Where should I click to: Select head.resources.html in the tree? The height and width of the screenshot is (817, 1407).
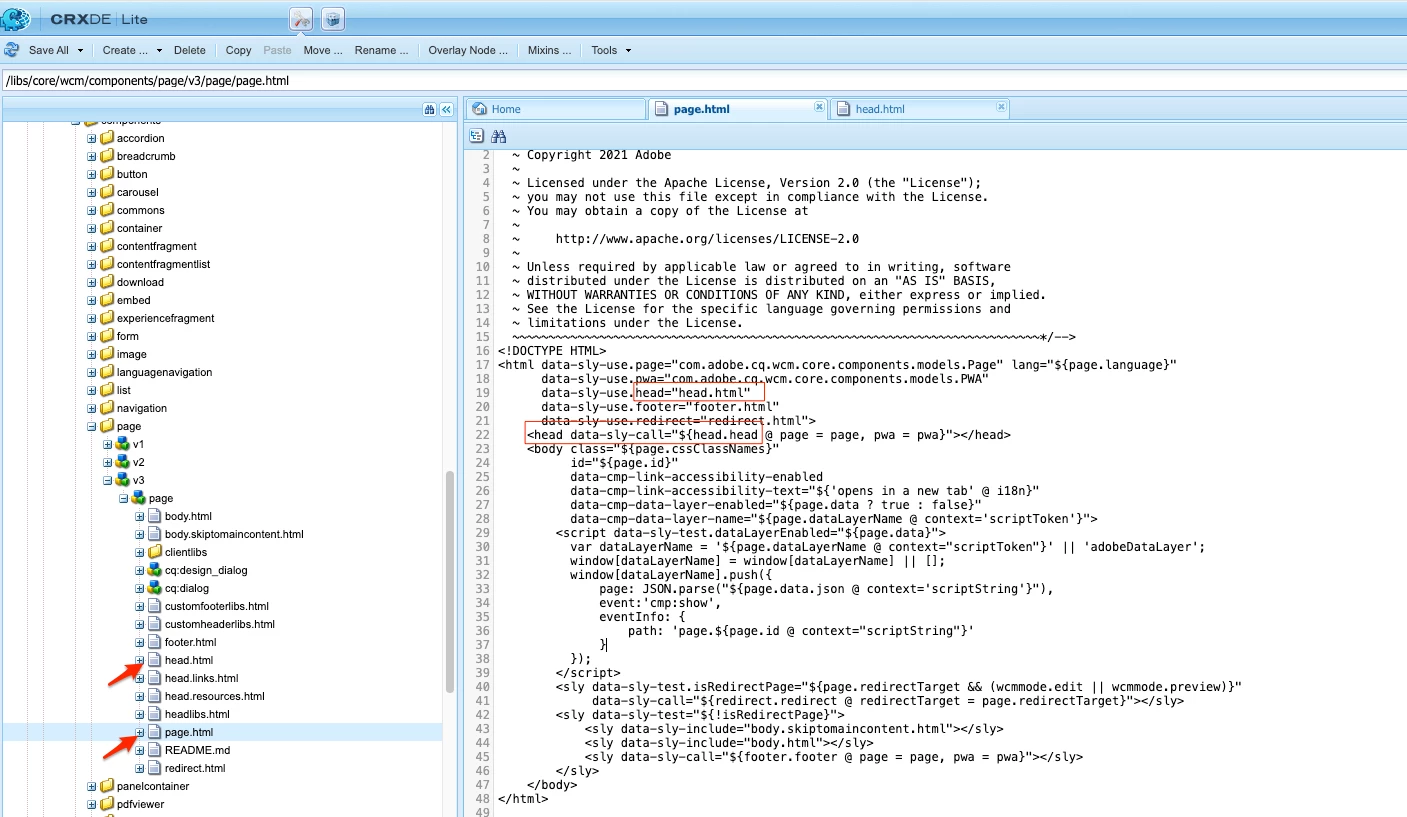click(215, 696)
